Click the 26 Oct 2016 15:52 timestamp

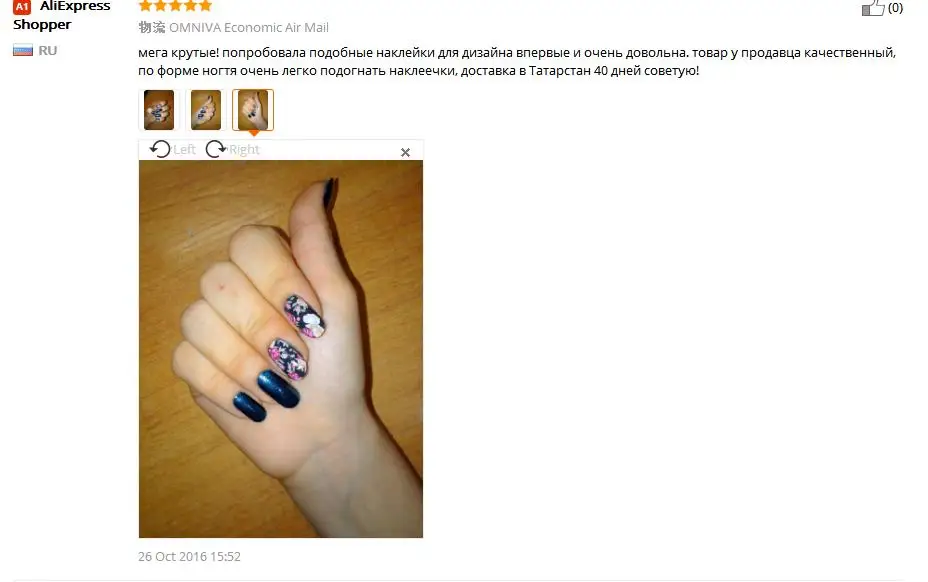[189, 557]
